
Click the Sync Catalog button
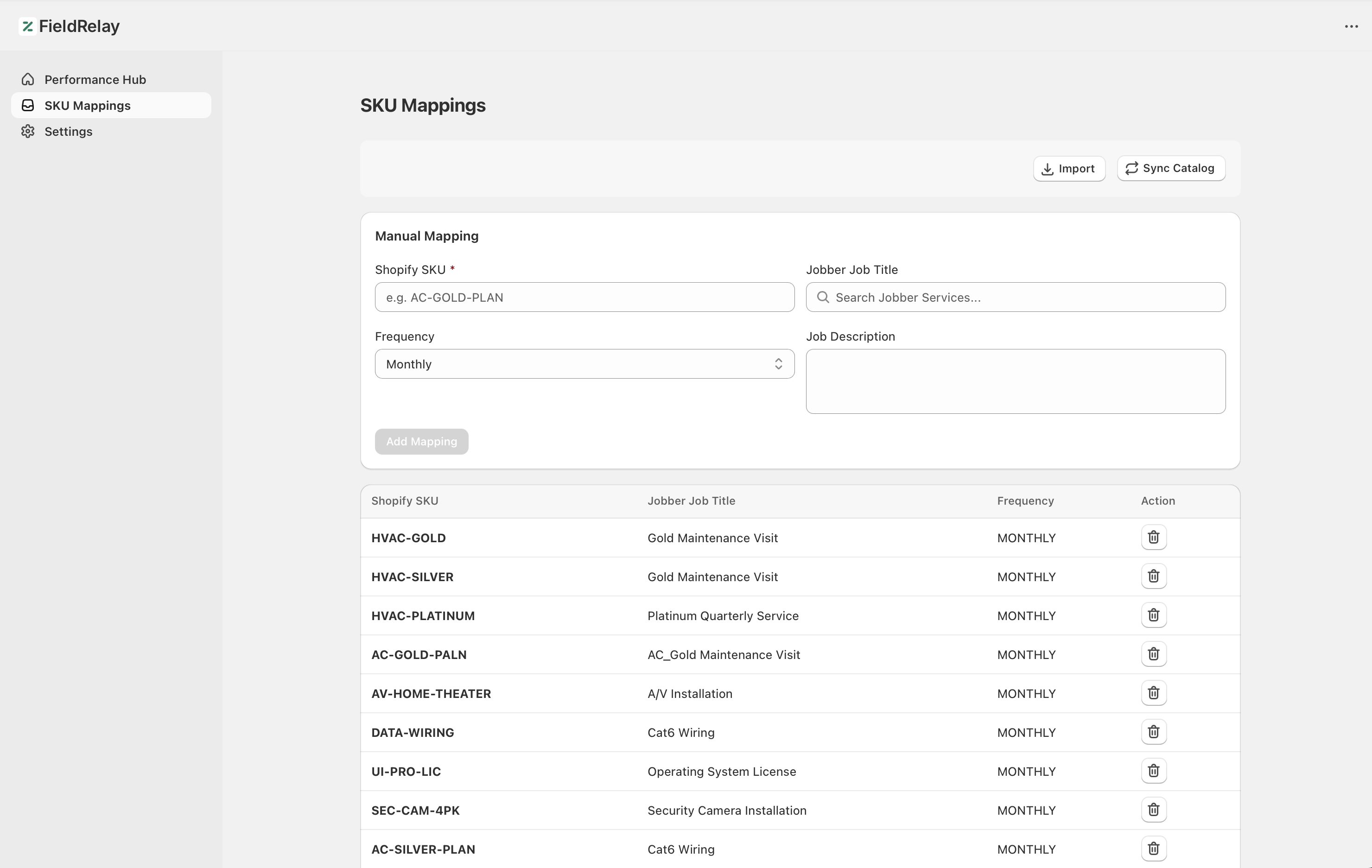(1171, 168)
